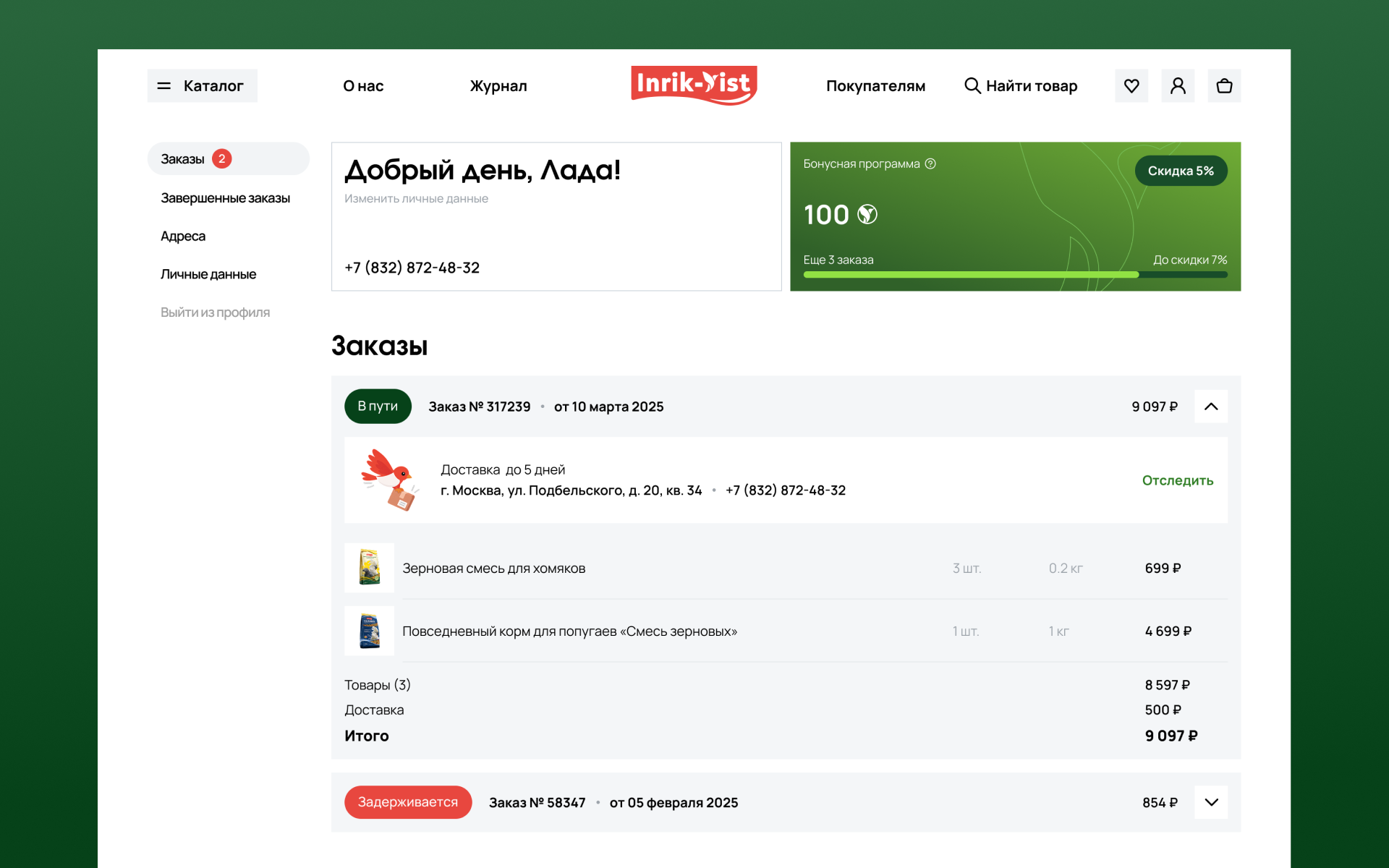The height and width of the screenshot is (868, 1389).
Task: Click Повседневный корм для попугаев item name
Action: click(569, 631)
